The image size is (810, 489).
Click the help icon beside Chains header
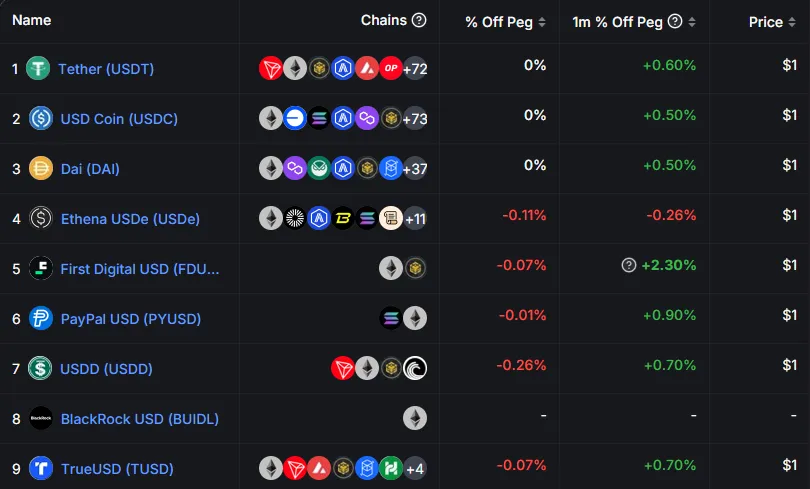point(420,20)
